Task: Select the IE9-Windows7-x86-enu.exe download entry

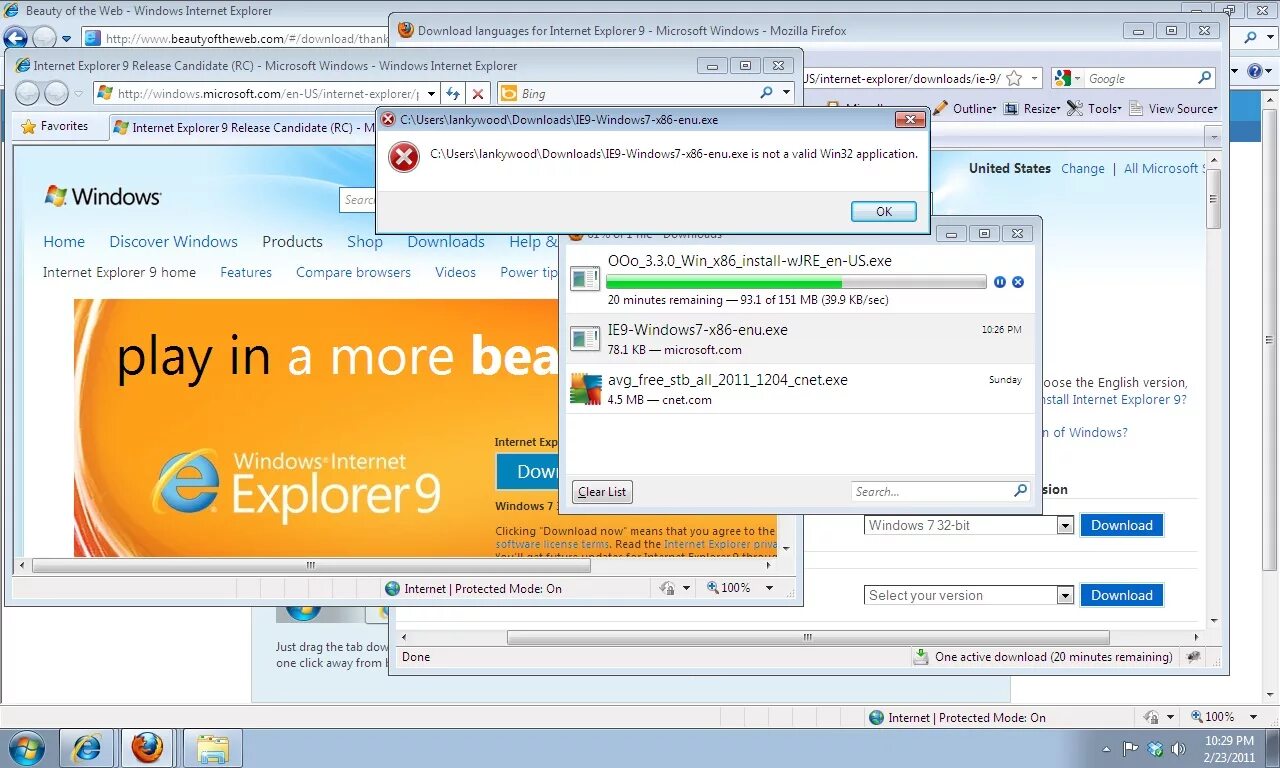Action: pyautogui.click(x=800, y=339)
